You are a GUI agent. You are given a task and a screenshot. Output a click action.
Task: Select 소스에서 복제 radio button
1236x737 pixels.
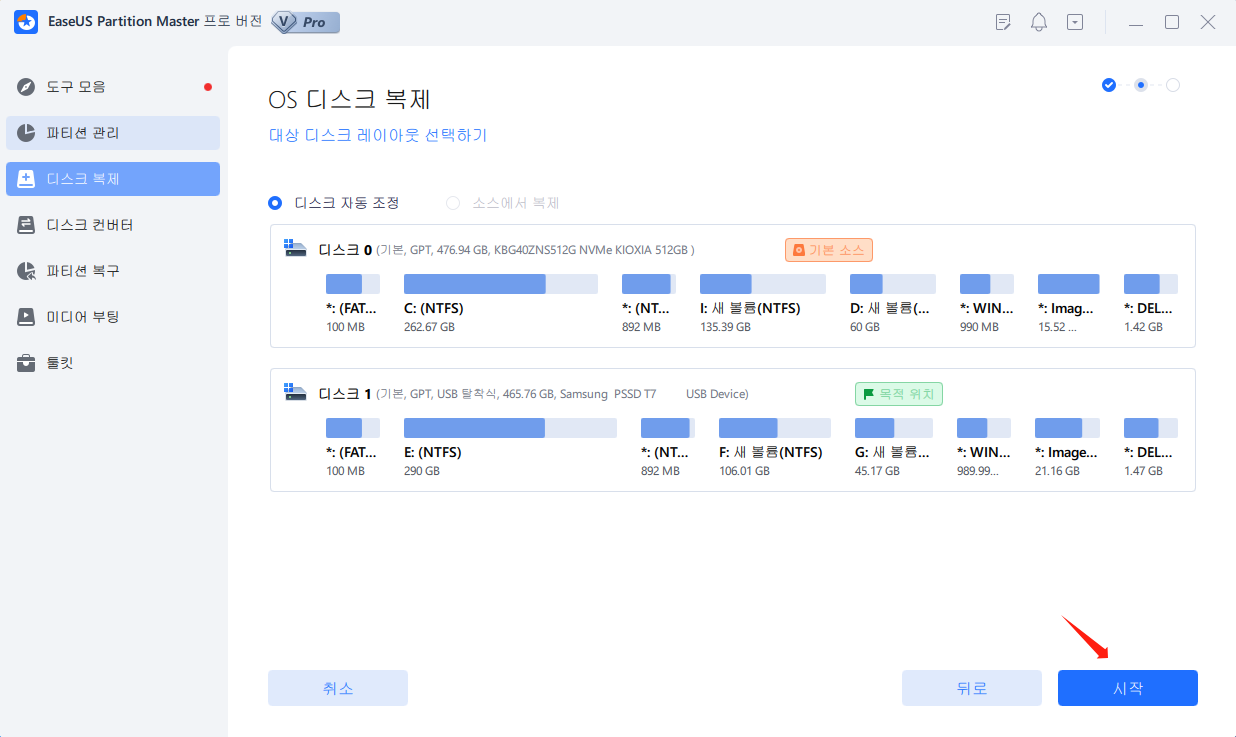pyautogui.click(x=453, y=203)
